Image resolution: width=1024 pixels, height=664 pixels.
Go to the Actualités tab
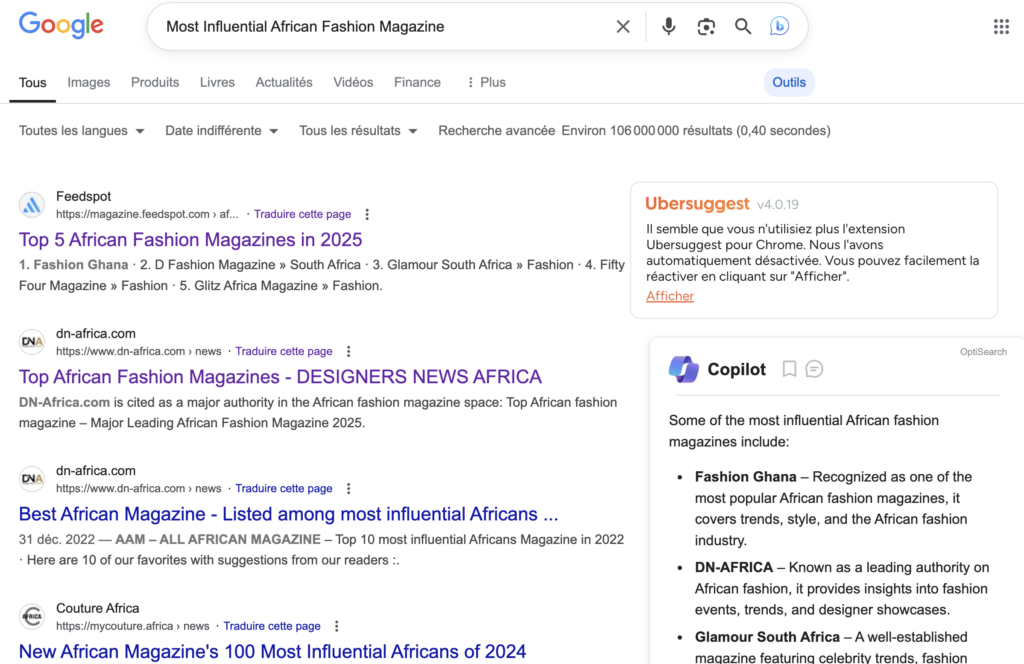[x=284, y=82]
